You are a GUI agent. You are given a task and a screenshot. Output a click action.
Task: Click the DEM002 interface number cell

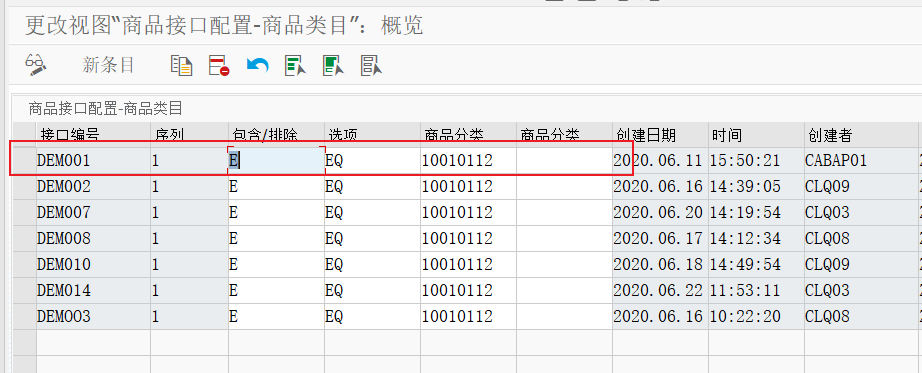pyautogui.click(x=93, y=186)
